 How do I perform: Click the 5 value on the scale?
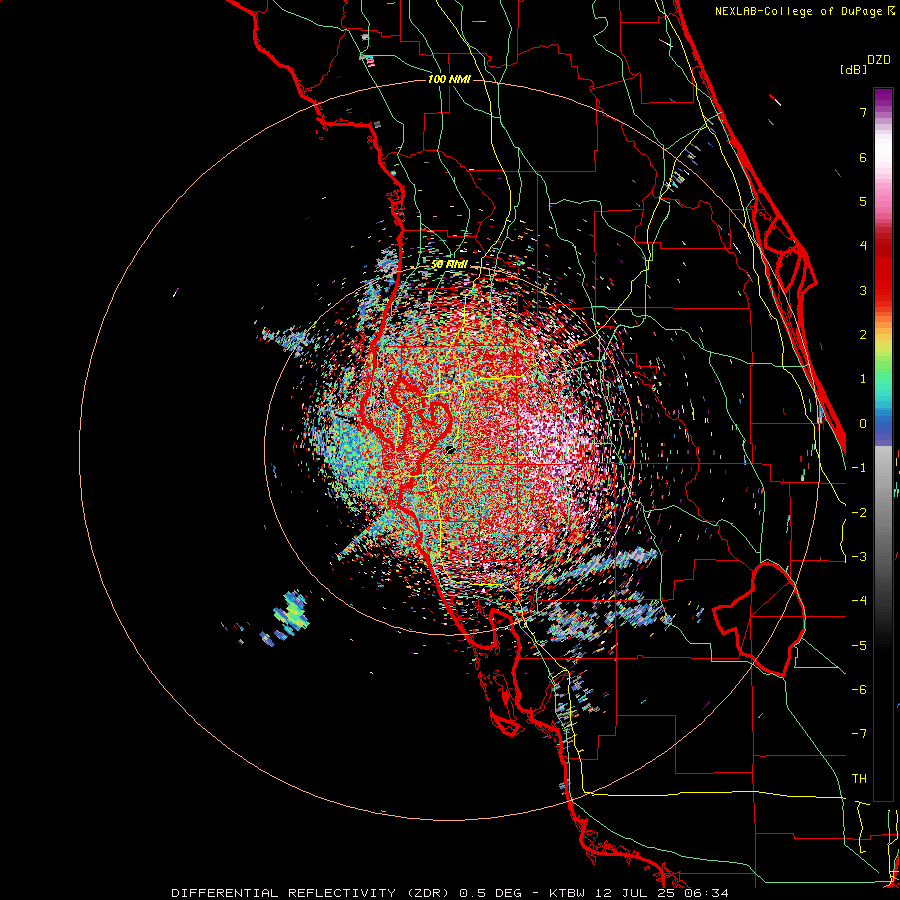863,201
